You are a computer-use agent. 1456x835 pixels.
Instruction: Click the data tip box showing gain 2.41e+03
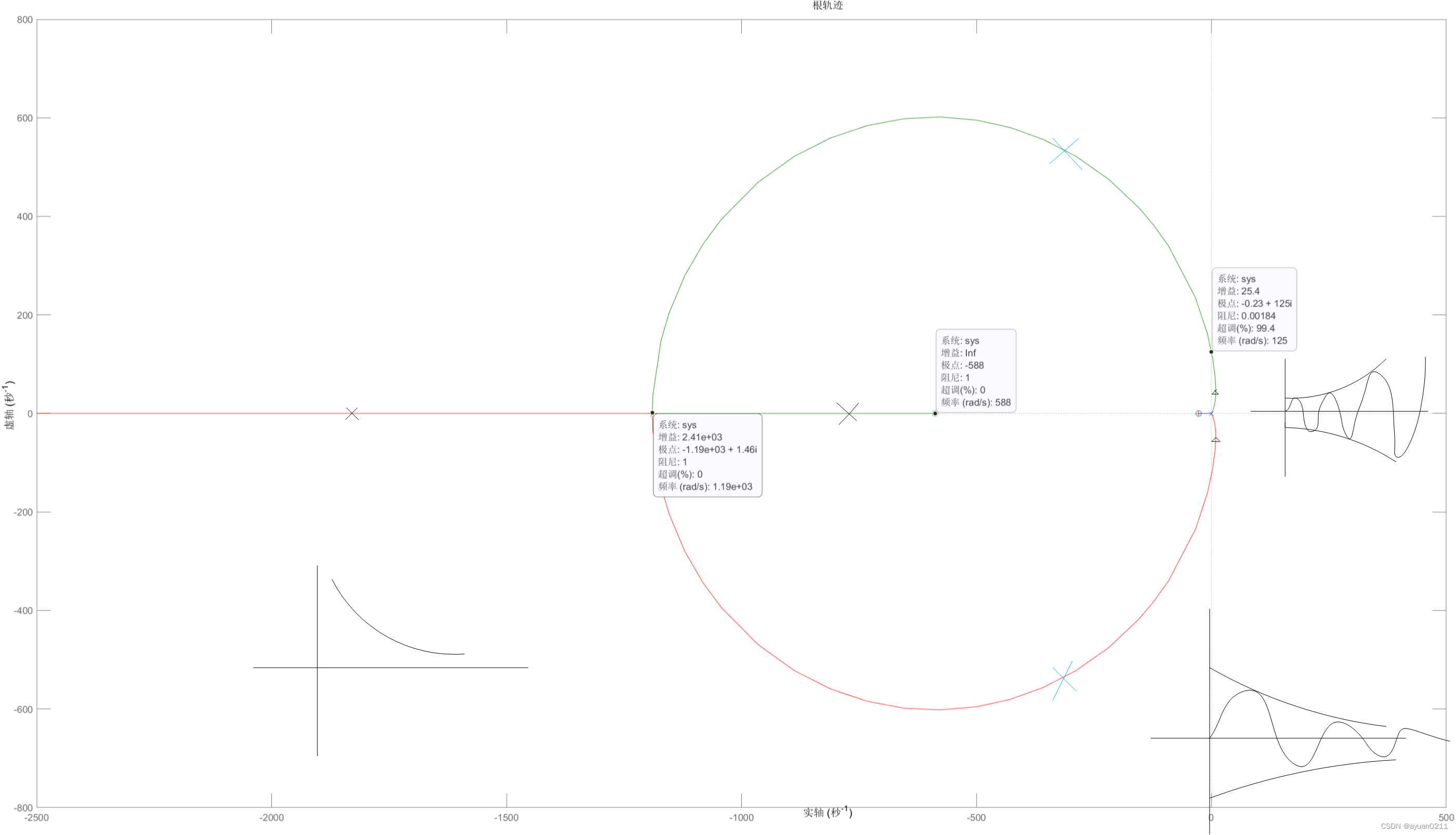click(x=707, y=455)
